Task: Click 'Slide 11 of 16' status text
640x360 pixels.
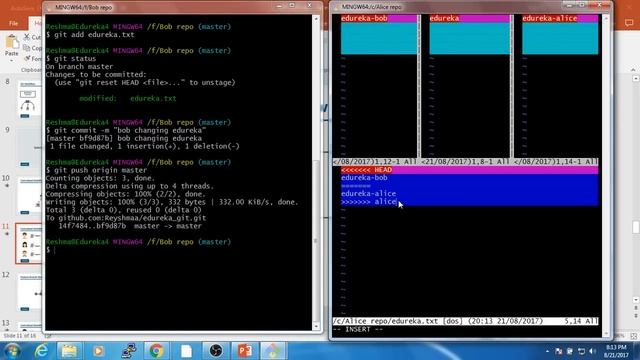Action: tap(20, 336)
